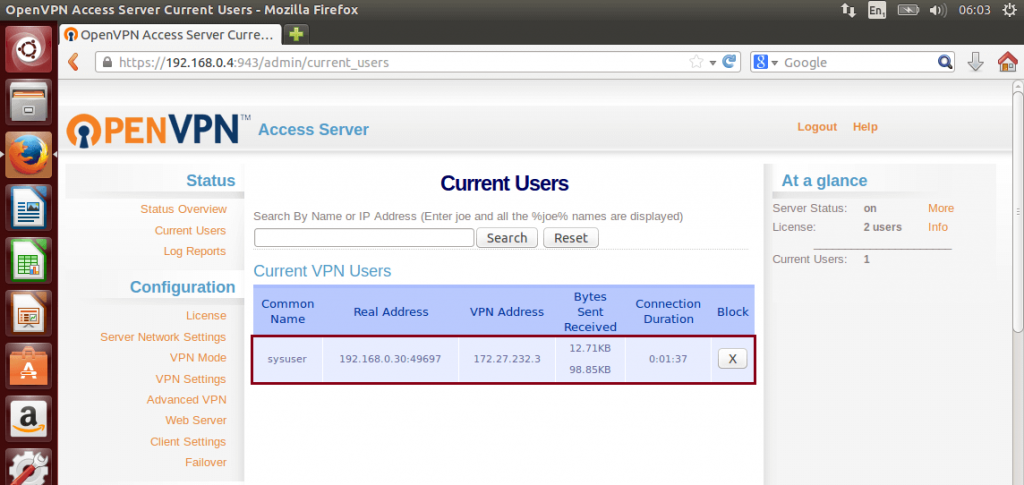Click the padlock icon in the address bar
Viewport: 1024px width, 485px height.
click(x=108, y=63)
